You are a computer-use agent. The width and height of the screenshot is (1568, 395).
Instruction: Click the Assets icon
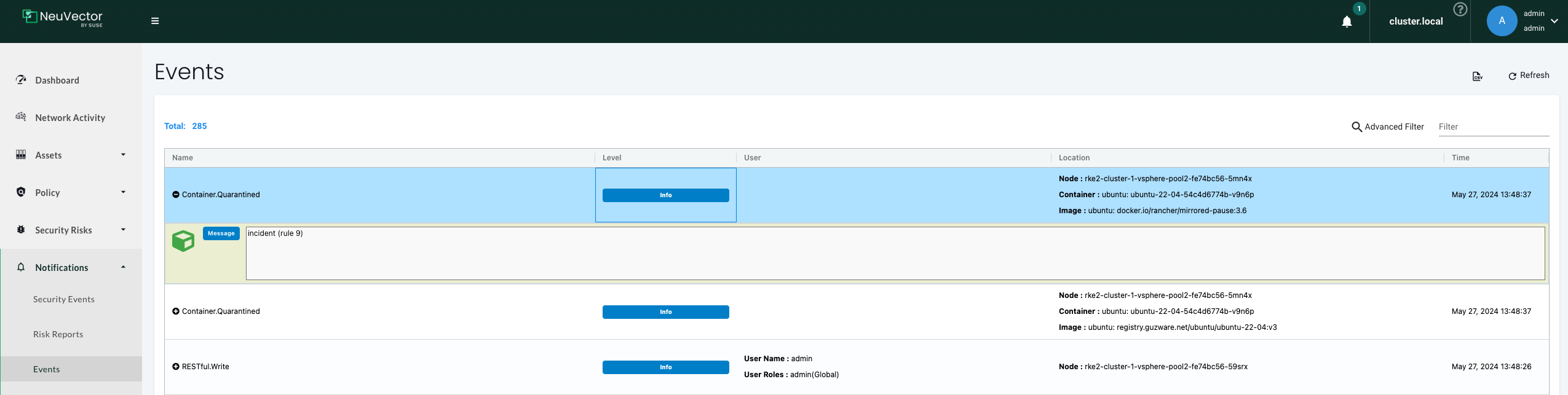pos(21,155)
